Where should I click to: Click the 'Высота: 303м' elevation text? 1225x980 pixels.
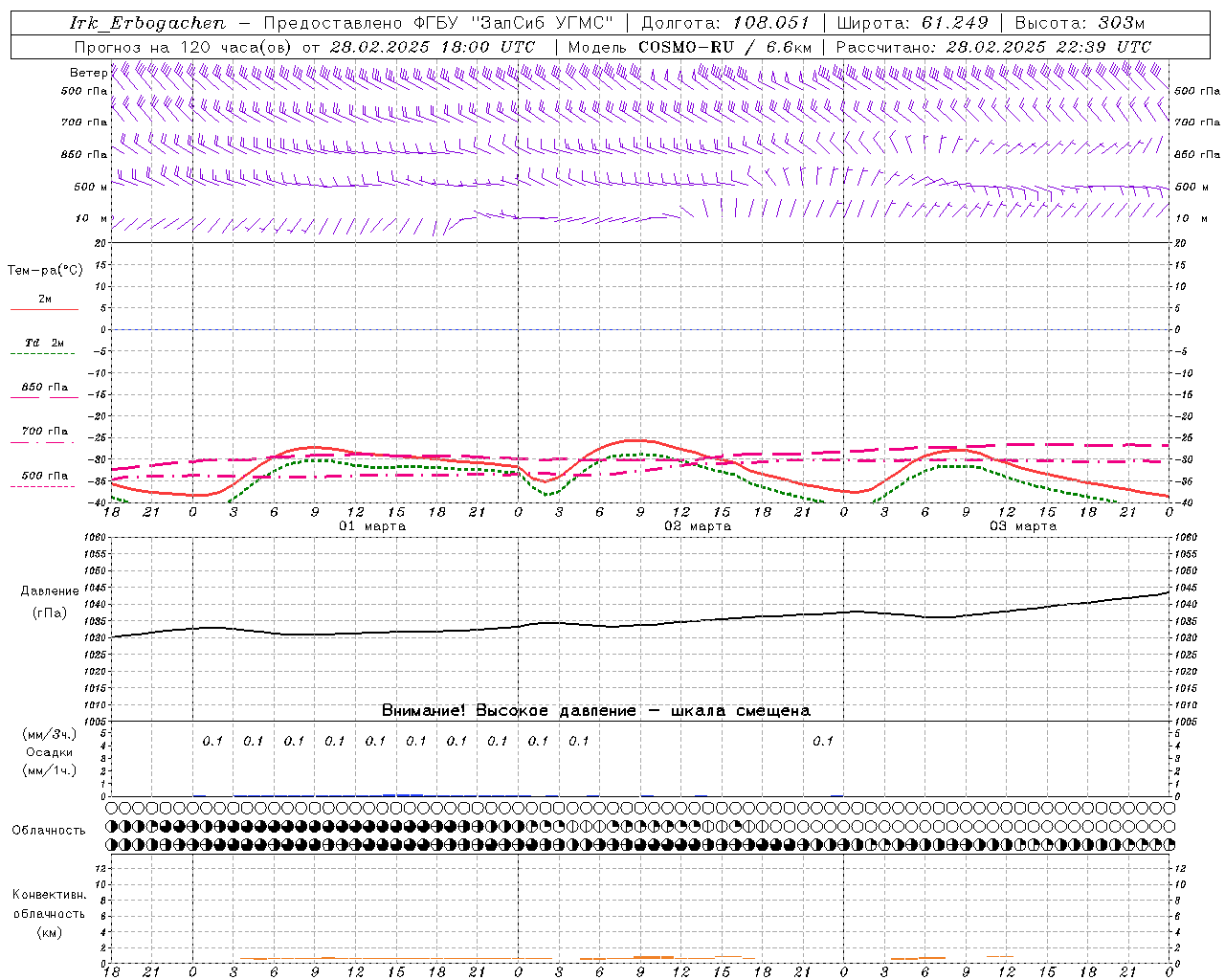(x=1080, y=23)
